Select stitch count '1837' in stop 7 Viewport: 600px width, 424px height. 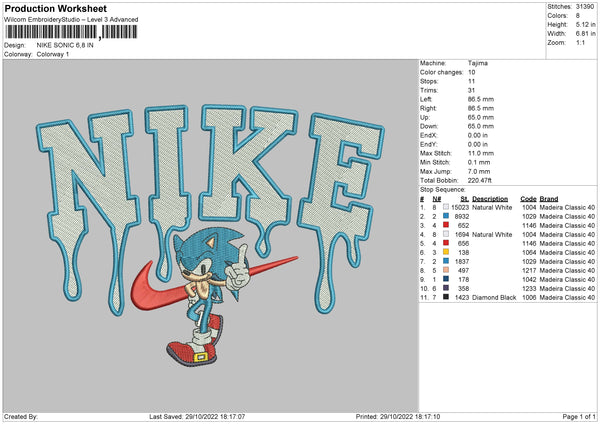(x=461, y=261)
